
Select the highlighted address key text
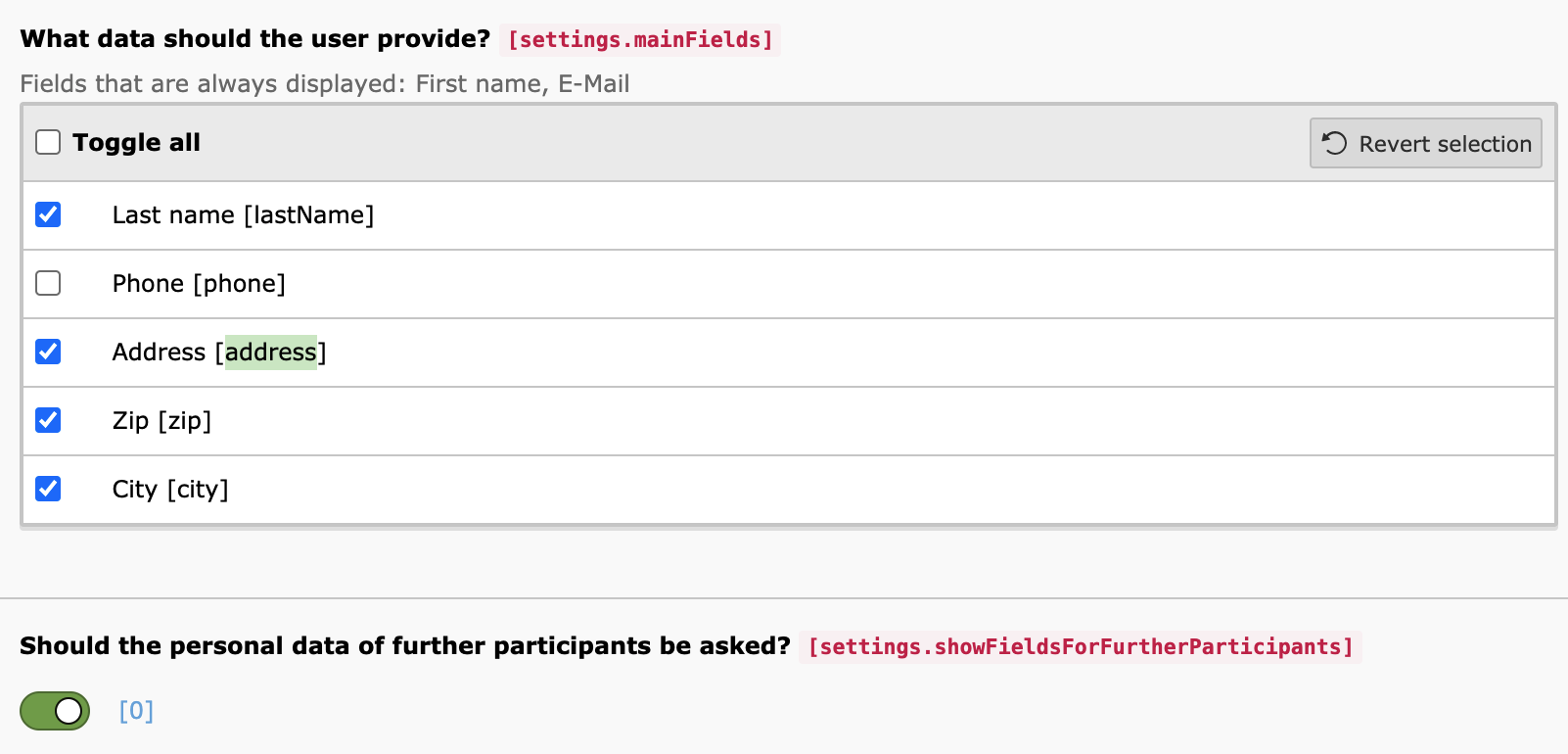coord(271,353)
